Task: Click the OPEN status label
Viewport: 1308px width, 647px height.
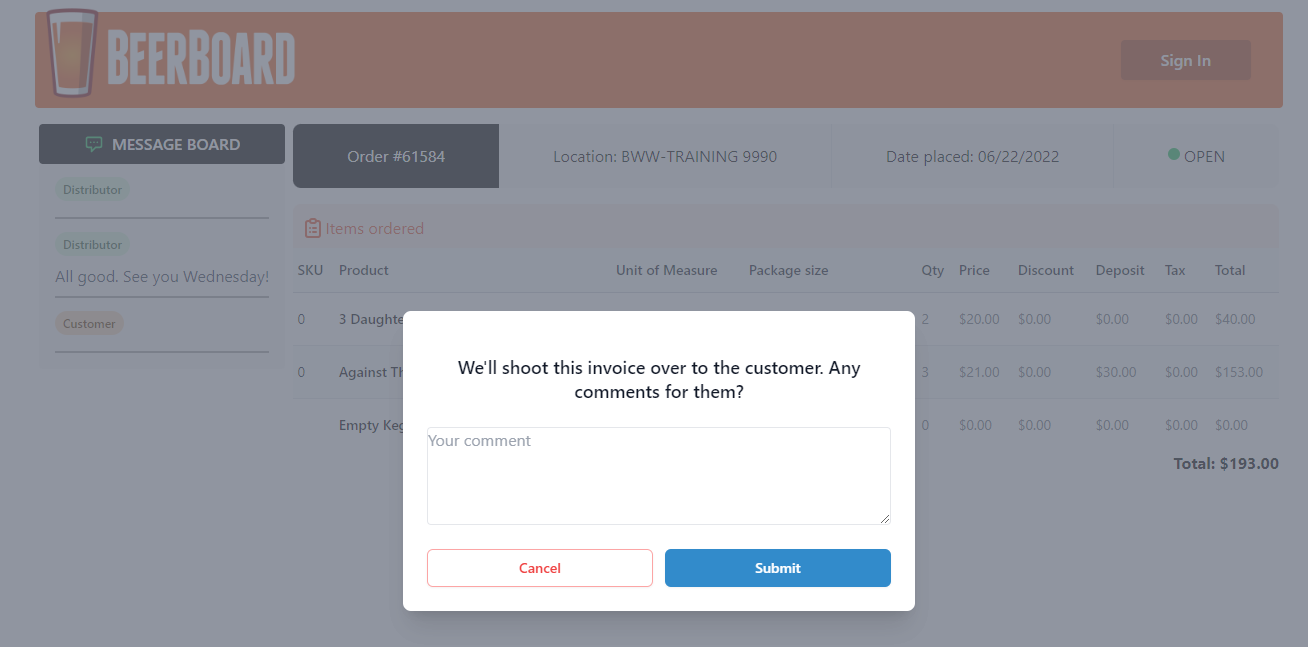Action: [1207, 156]
